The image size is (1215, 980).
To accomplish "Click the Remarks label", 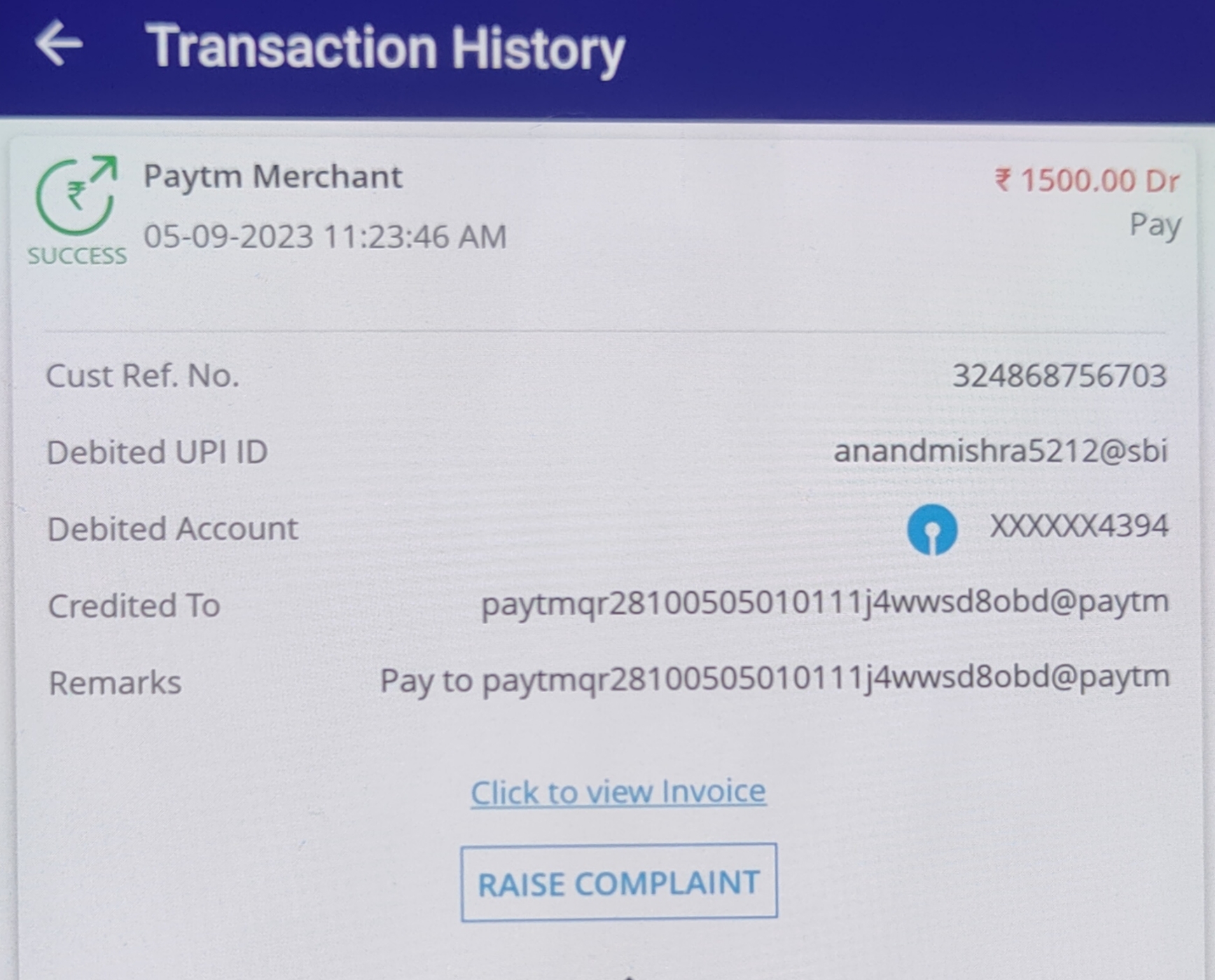I will click(x=116, y=683).
